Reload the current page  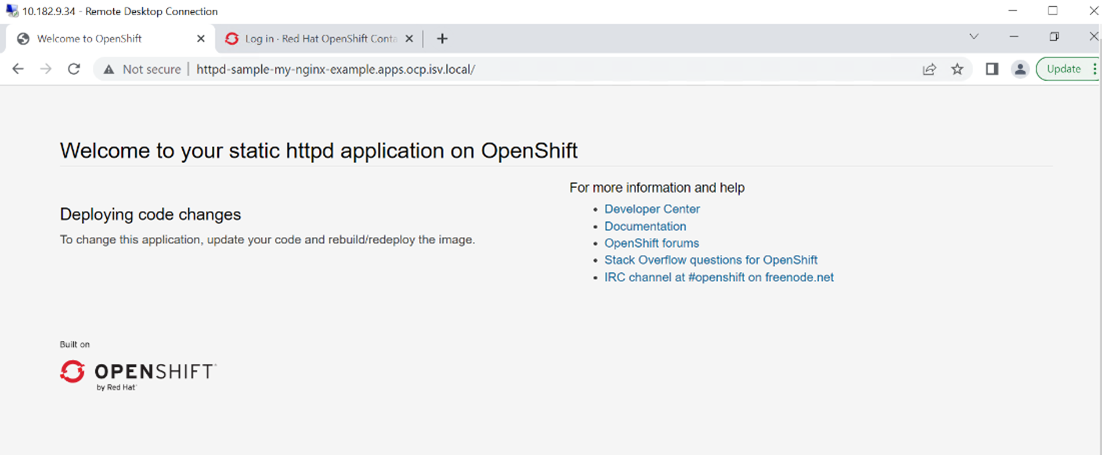(x=73, y=69)
